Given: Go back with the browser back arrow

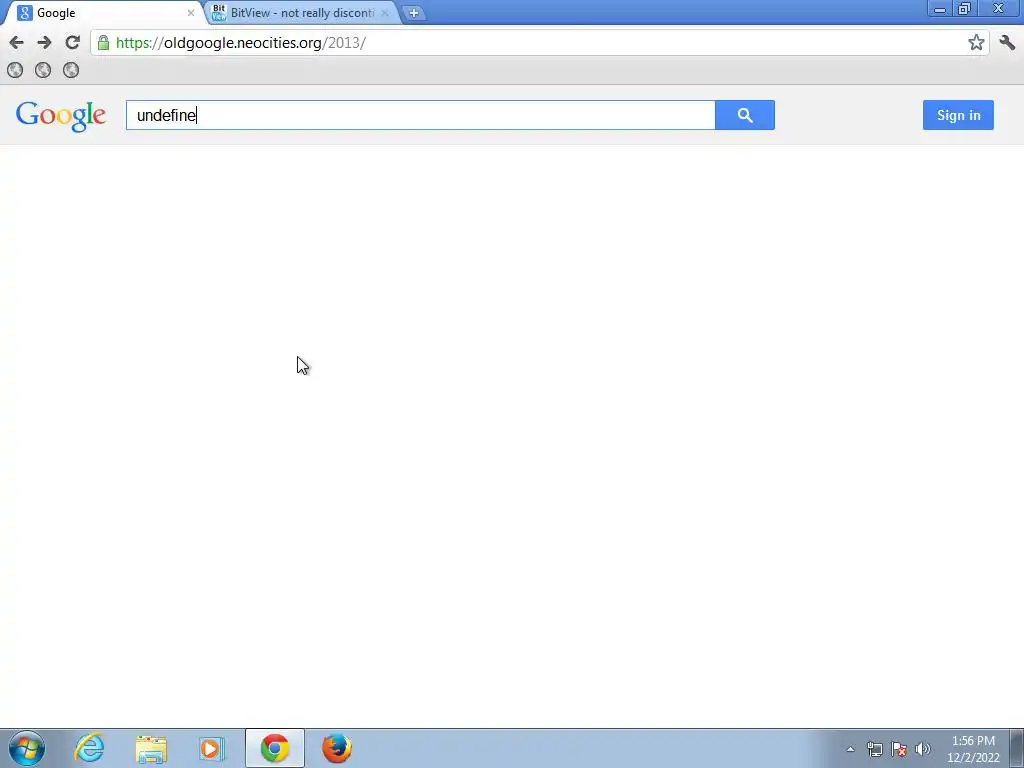Looking at the screenshot, I should [16, 43].
